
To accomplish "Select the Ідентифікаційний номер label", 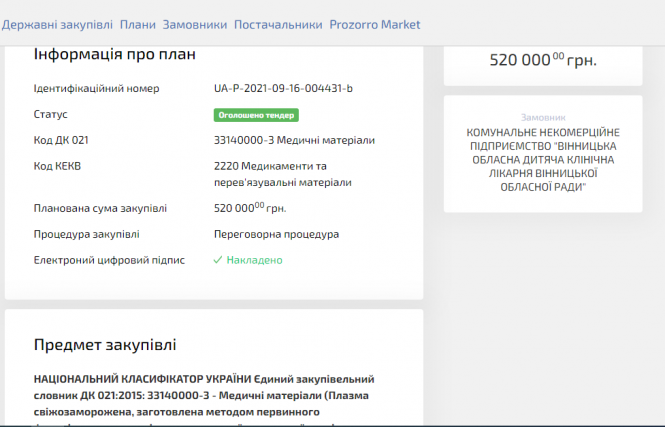I will pos(96,88).
